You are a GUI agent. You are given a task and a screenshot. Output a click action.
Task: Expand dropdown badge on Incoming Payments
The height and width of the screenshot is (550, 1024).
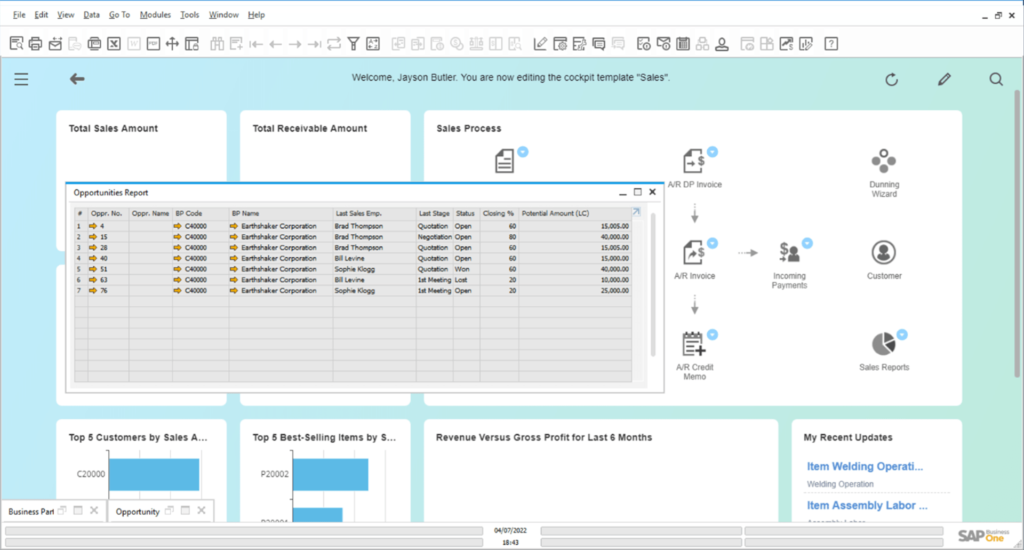[x=807, y=243]
